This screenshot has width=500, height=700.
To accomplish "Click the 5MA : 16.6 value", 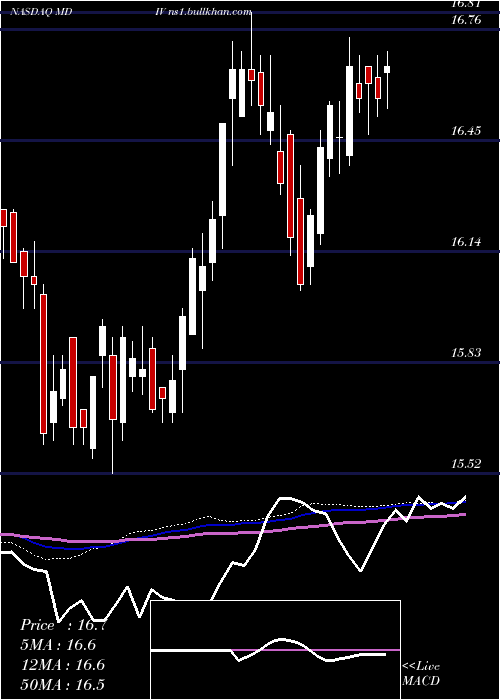I will point(58,645).
